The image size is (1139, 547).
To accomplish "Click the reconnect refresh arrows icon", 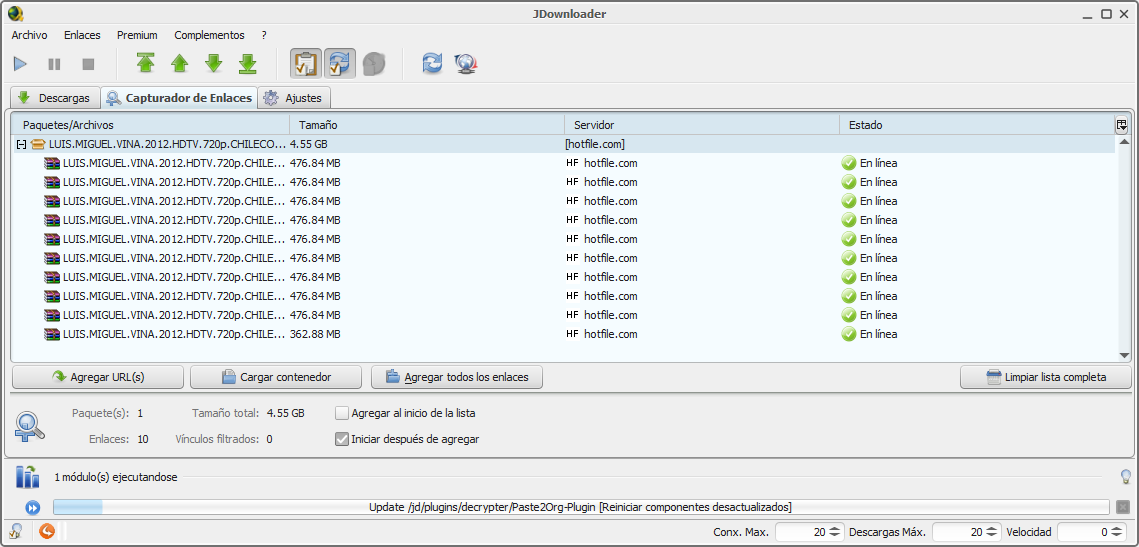I will [x=432, y=64].
